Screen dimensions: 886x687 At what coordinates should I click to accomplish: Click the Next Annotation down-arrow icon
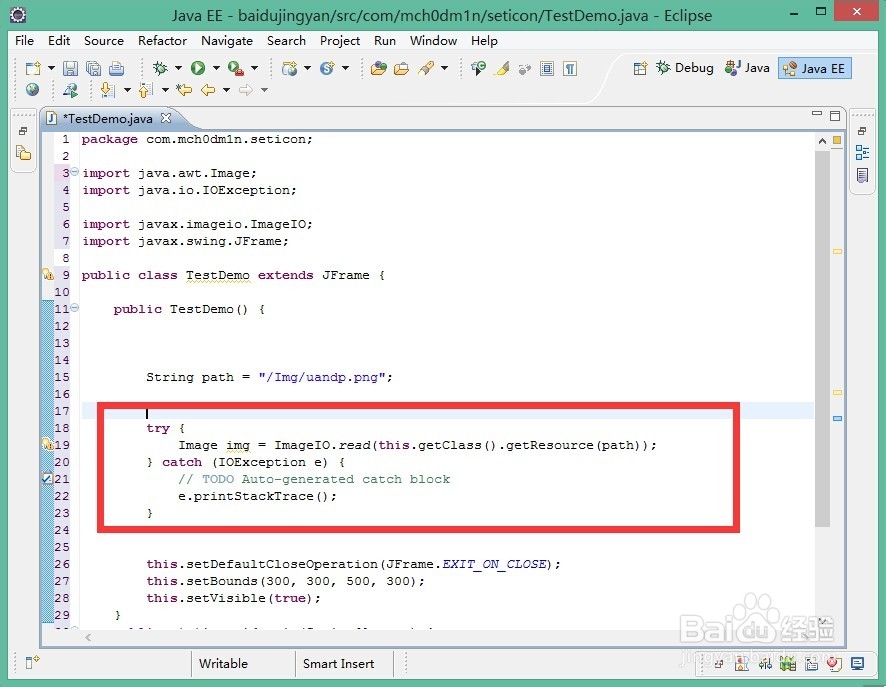pyautogui.click(x=107, y=89)
